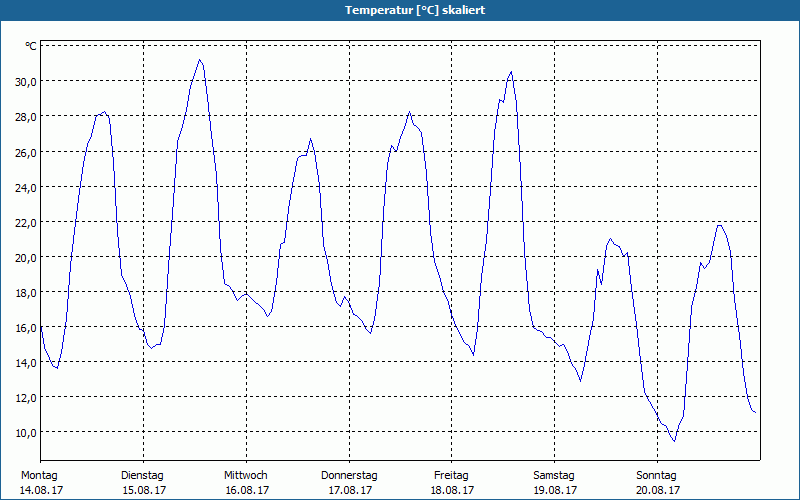Click the Sunday minimum point below 10°C
The image size is (800, 500).
pos(674,441)
